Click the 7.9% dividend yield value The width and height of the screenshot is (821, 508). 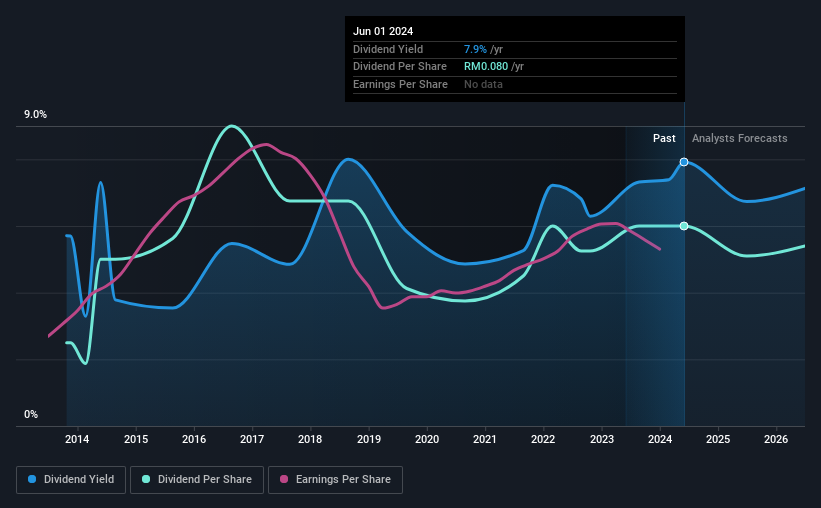475,49
